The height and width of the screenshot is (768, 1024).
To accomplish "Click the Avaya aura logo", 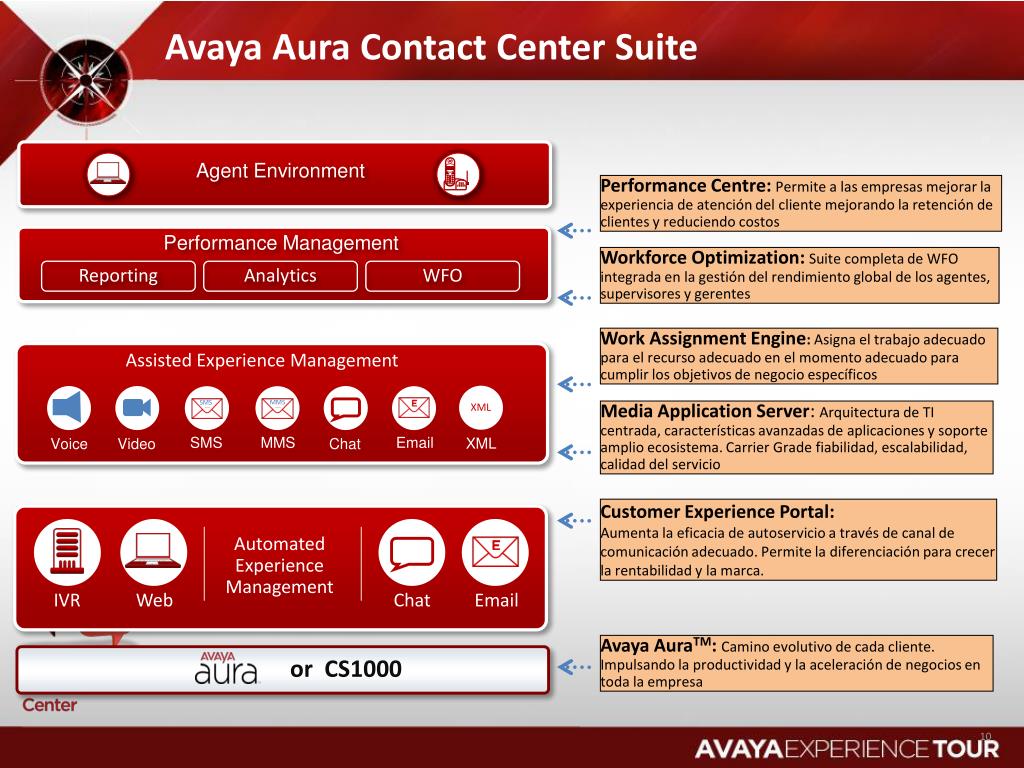I will pos(226,667).
